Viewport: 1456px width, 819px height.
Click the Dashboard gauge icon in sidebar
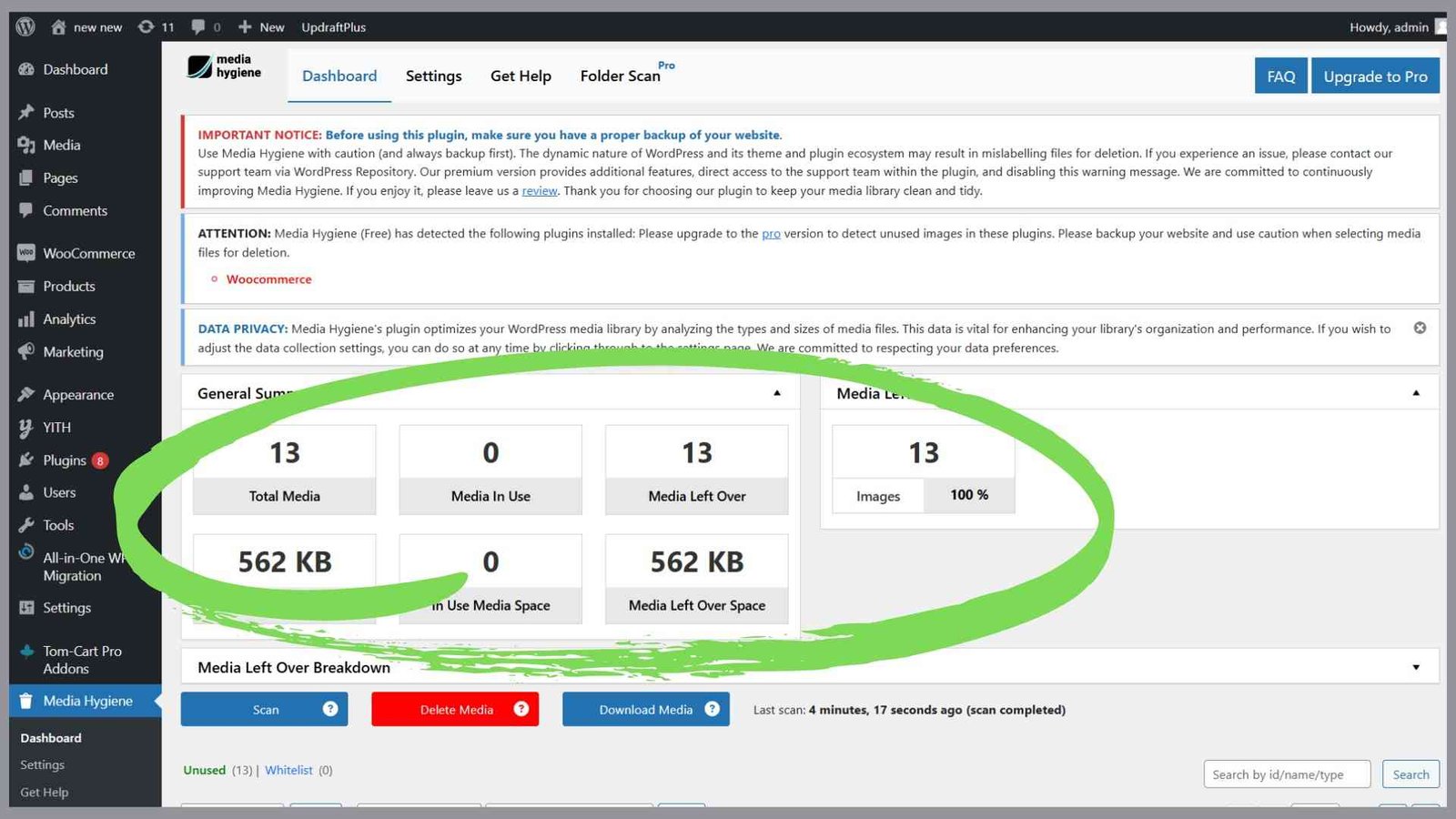pyautogui.click(x=26, y=69)
